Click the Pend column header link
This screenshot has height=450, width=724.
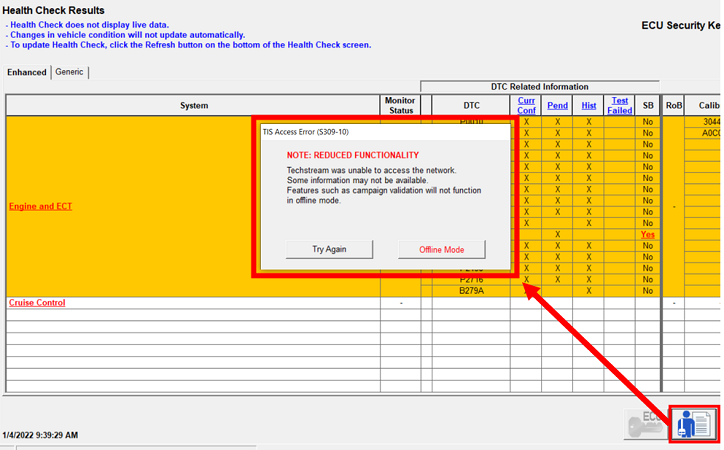pos(557,105)
